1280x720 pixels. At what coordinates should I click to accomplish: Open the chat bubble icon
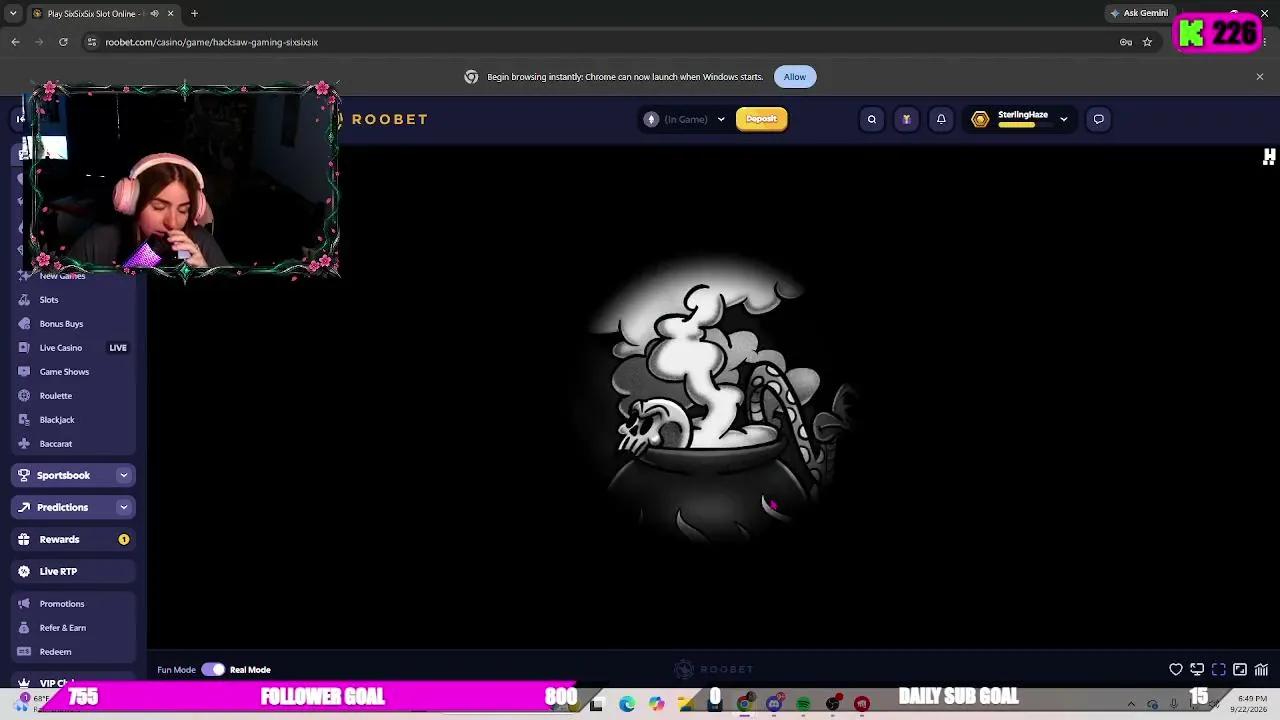click(1098, 119)
